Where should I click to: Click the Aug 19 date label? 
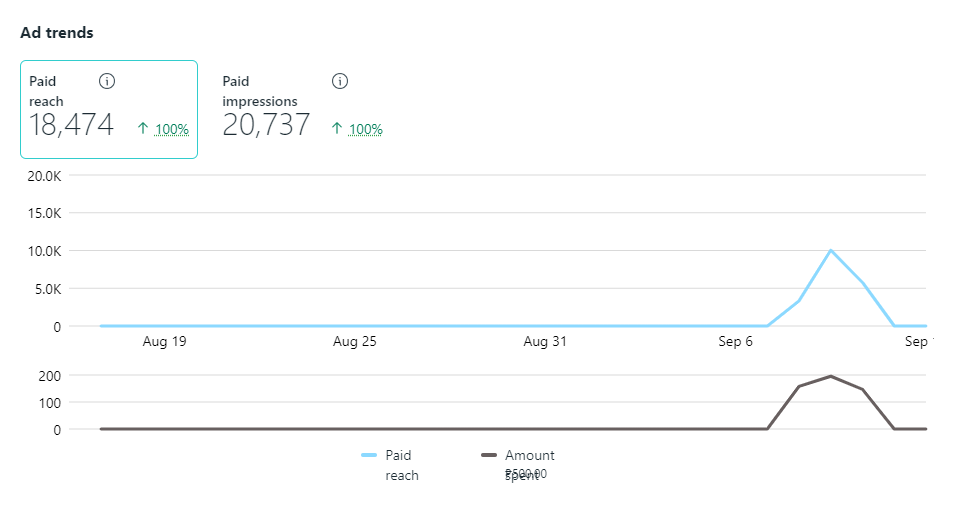pyautogui.click(x=165, y=342)
